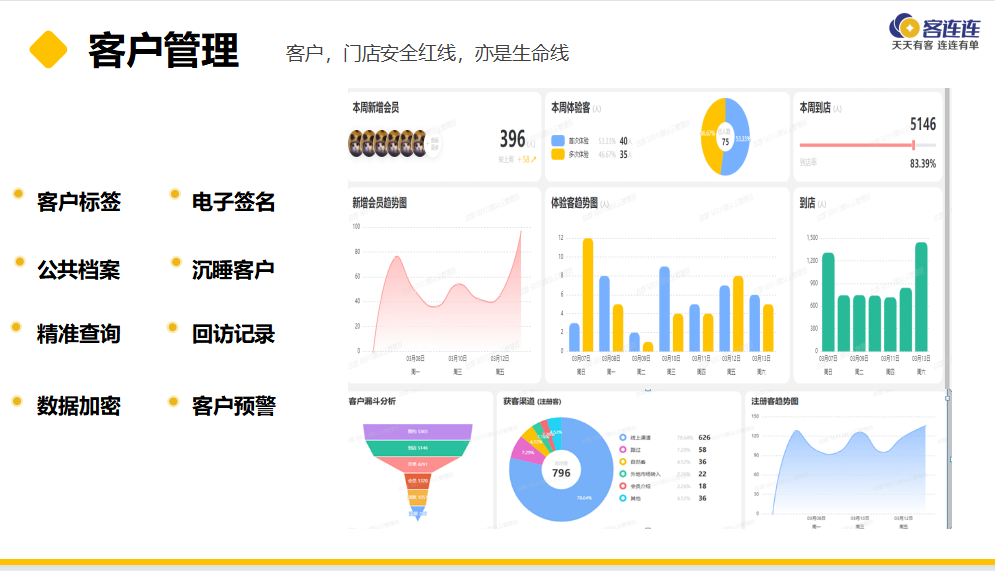The image size is (995, 571).
Task: Click the 83.39% arrival rate value
Action: coord(923,164)
